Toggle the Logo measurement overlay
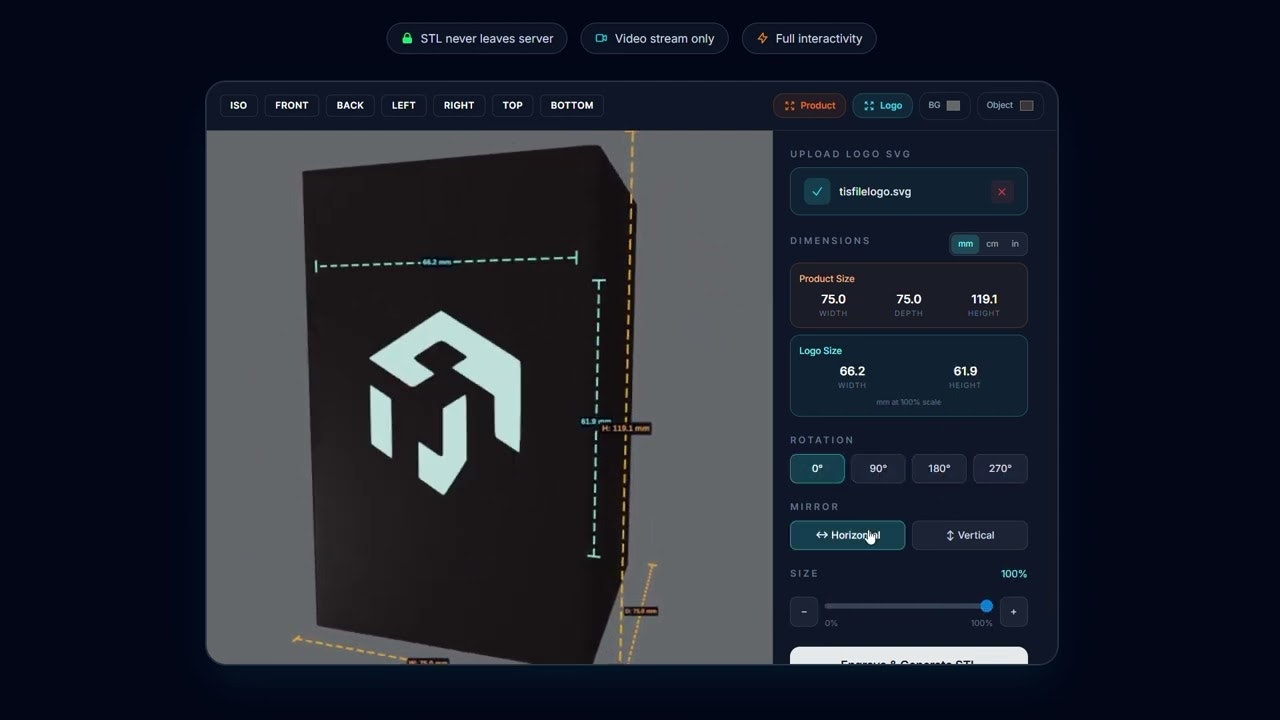The height and width of the screenshot is (720, 1280). coord(882,105)
